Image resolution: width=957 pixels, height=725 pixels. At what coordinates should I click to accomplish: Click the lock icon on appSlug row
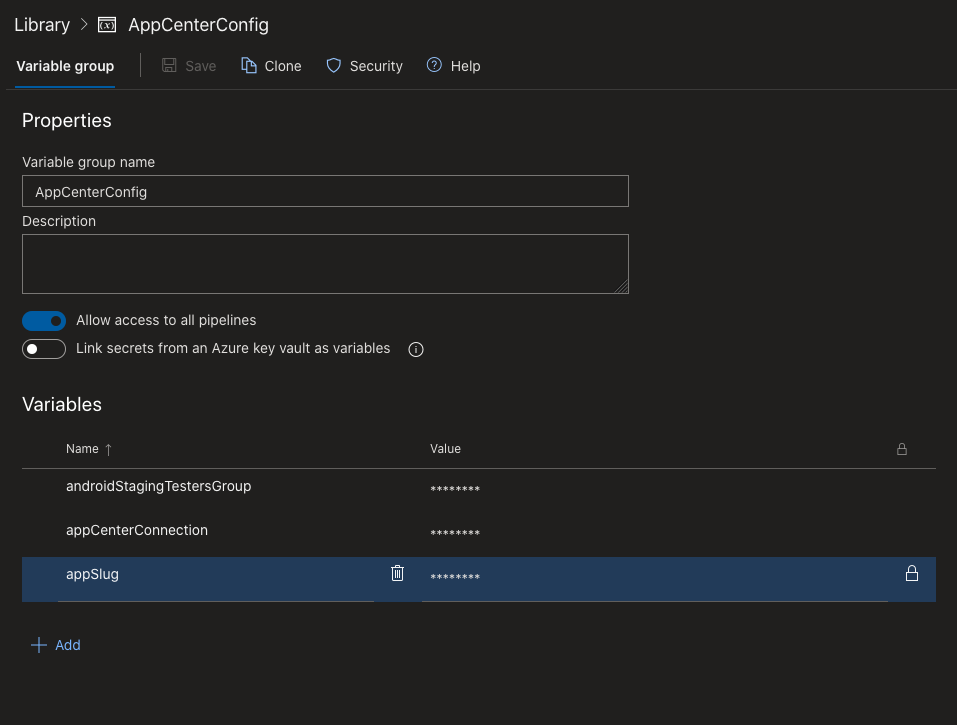click(x=911, y=573)
